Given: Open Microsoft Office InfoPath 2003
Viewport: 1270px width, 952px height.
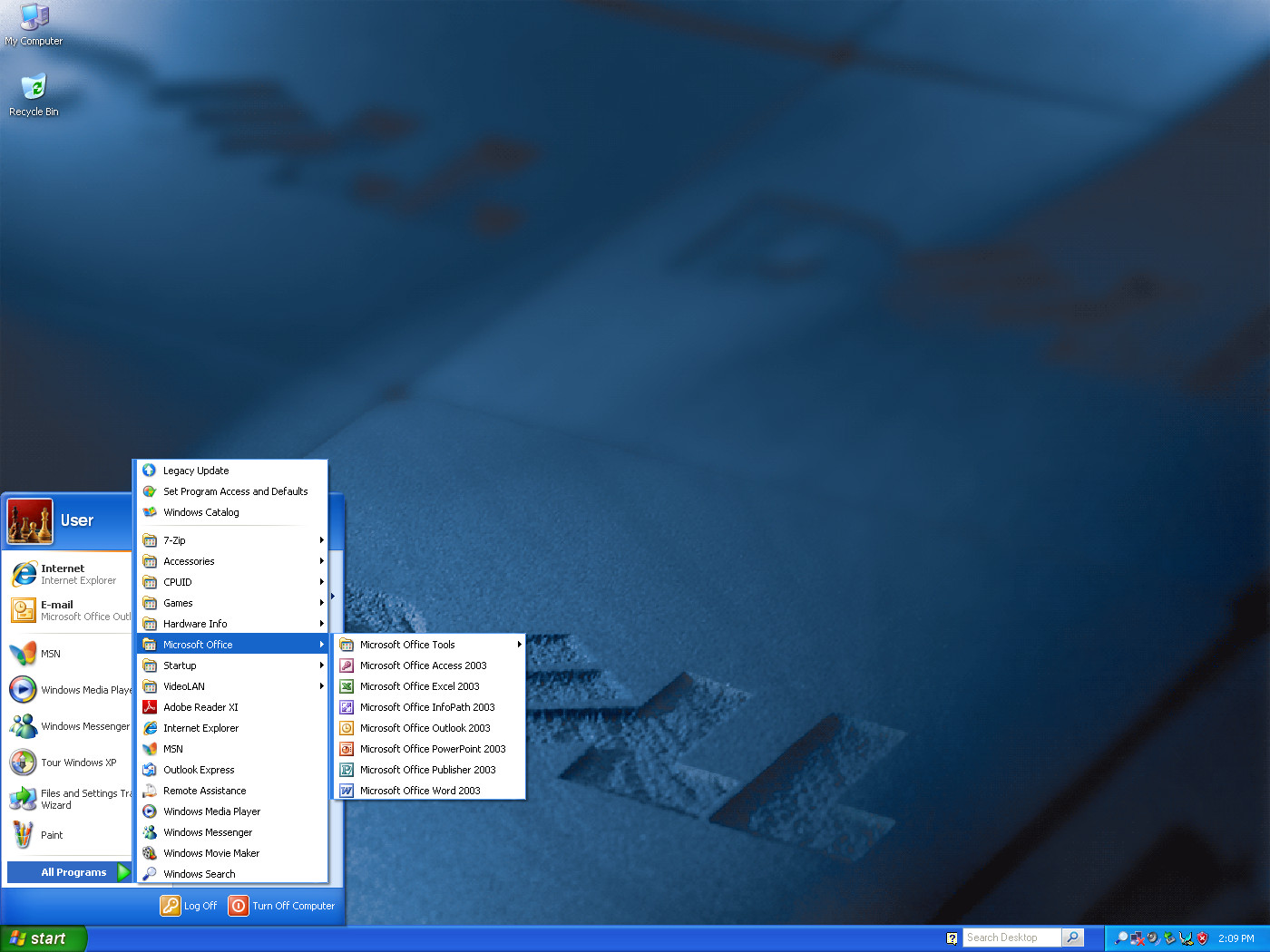Looking at the screenshot, I should 428,707.
